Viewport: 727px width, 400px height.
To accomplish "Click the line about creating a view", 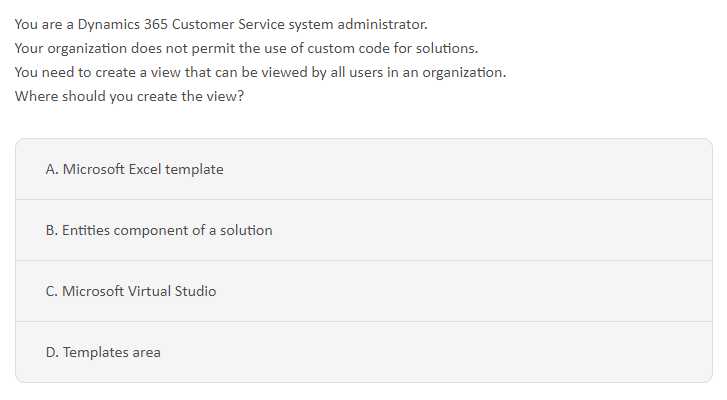I will point(261,72).
